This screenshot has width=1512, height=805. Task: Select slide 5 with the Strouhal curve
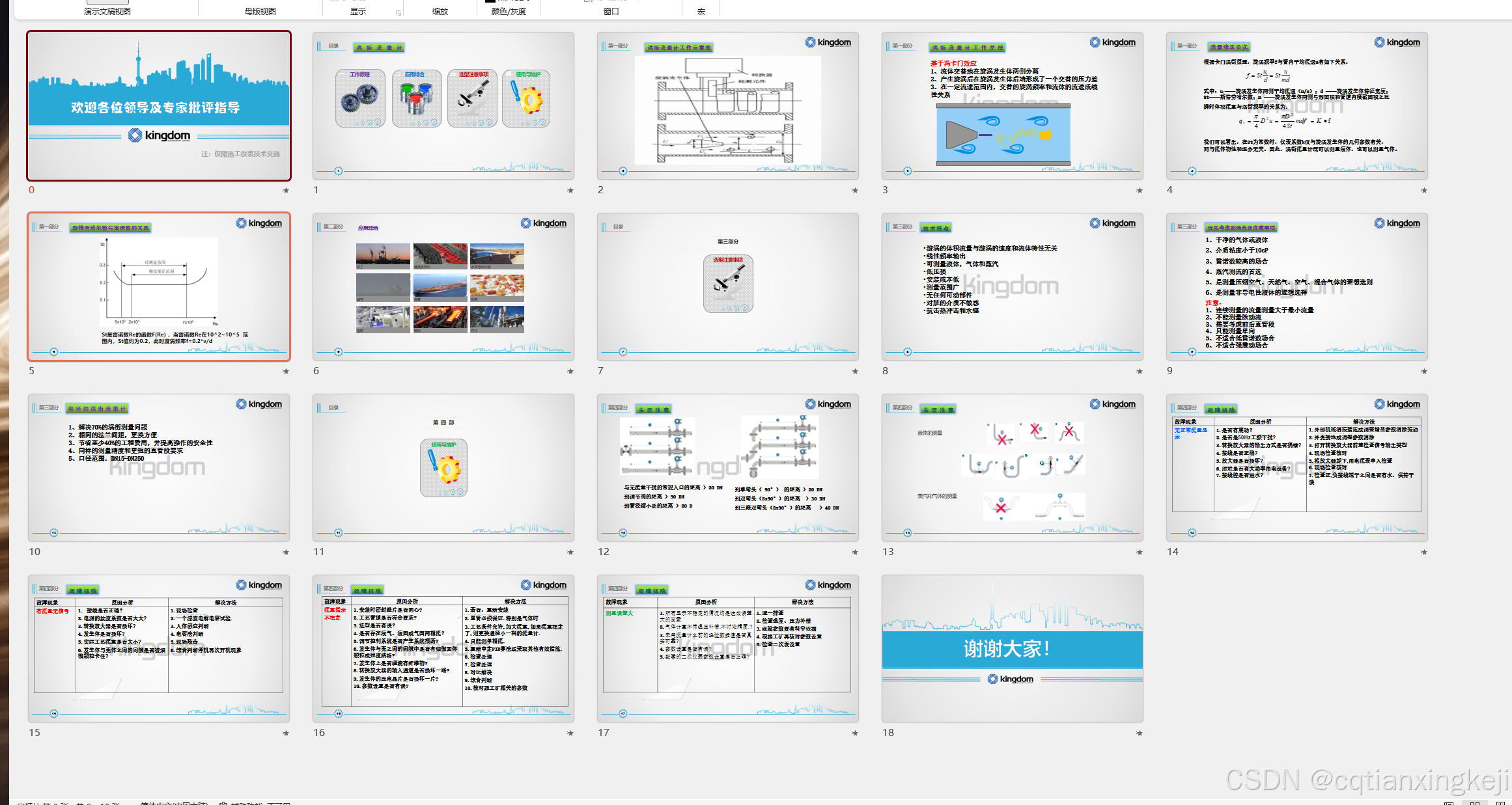click(159, 286)
